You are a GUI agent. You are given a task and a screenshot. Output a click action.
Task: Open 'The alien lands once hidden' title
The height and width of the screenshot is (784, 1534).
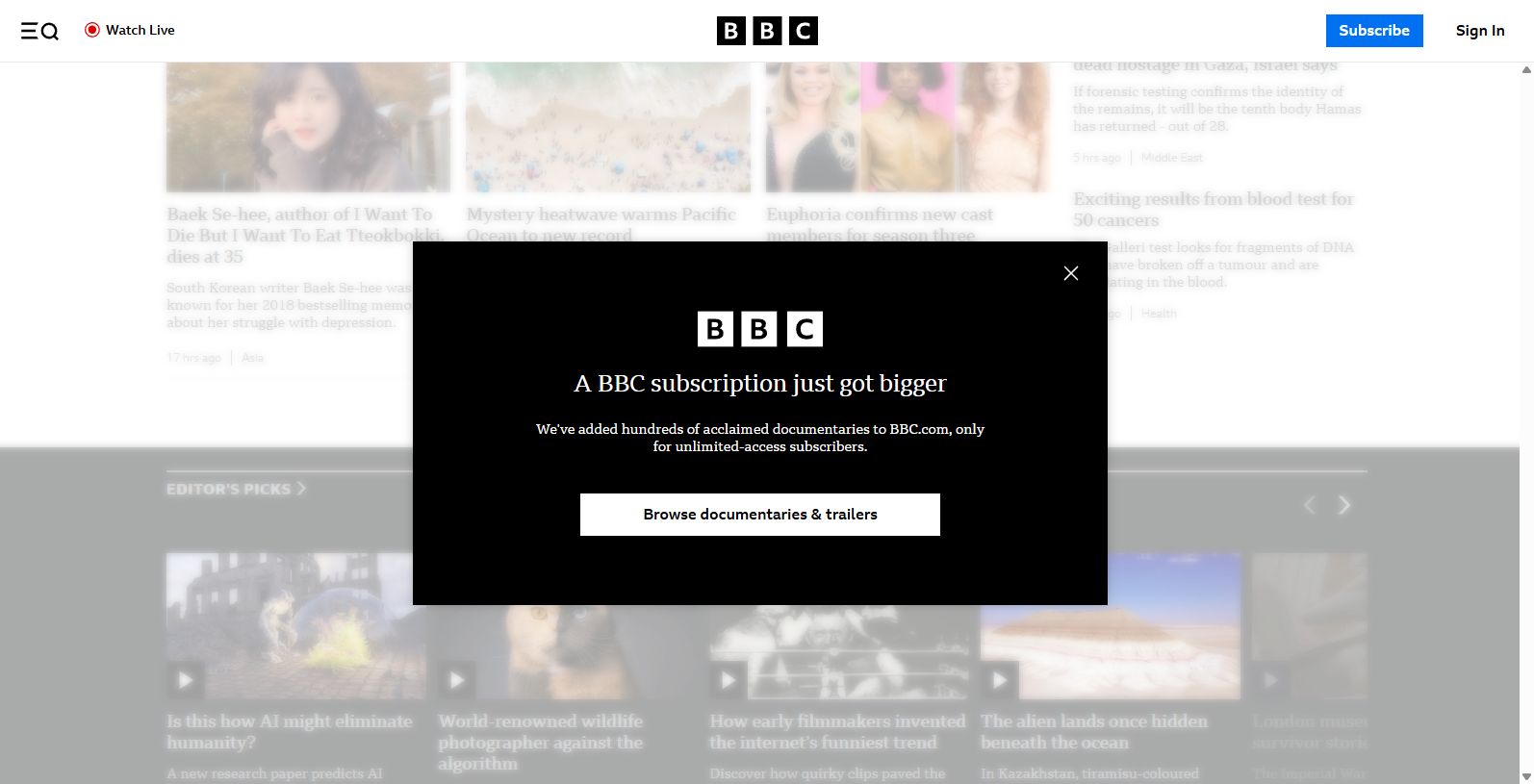[x=1094, y=732]
